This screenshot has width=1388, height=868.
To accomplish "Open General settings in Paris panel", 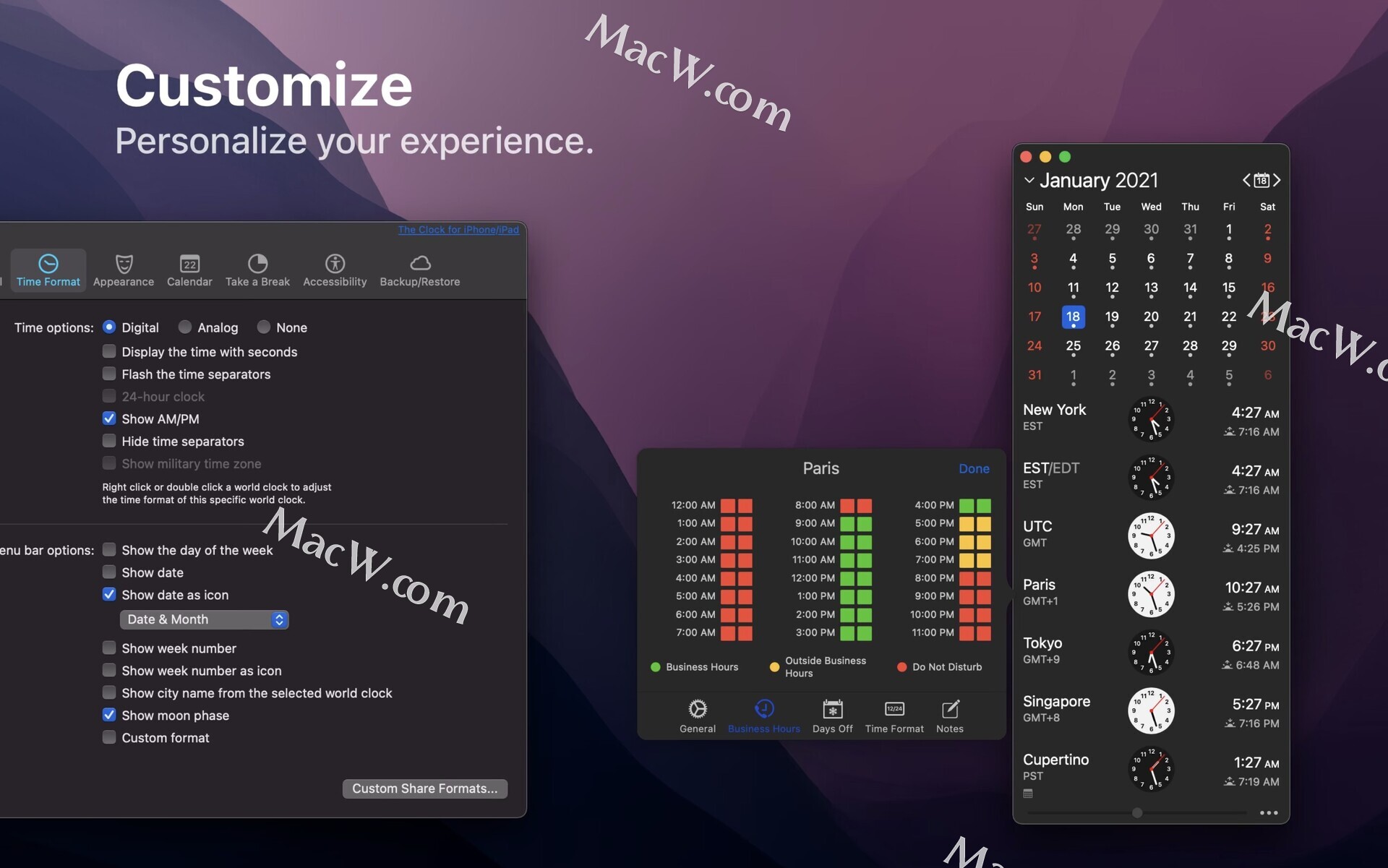I will coord(698,716).
